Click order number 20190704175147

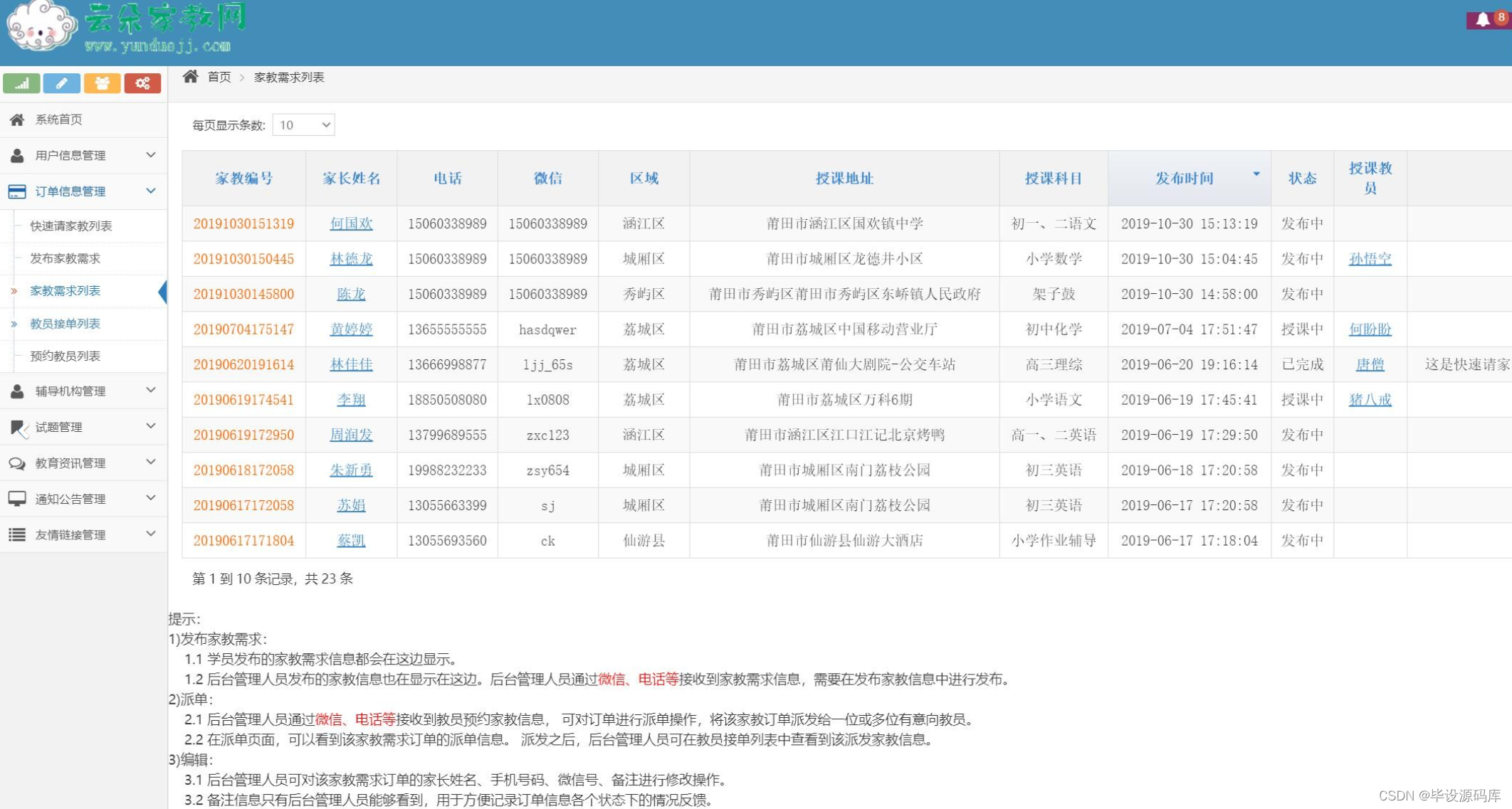pyautogui.click(x=243, y=329)
